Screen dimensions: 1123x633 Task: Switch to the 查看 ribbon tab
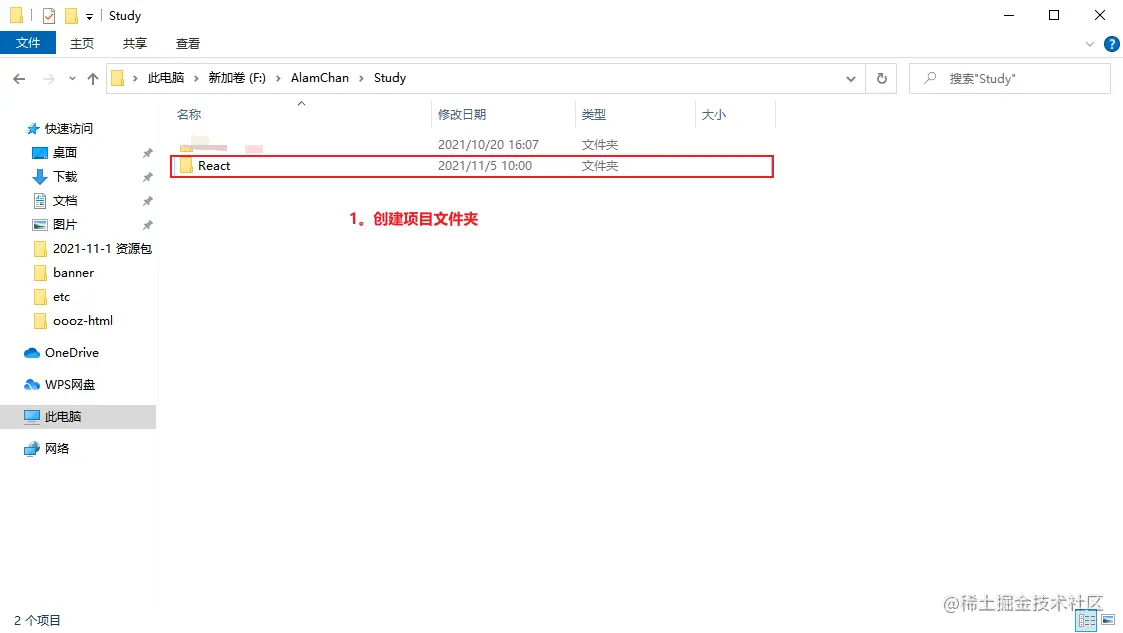tap(188, 44)
